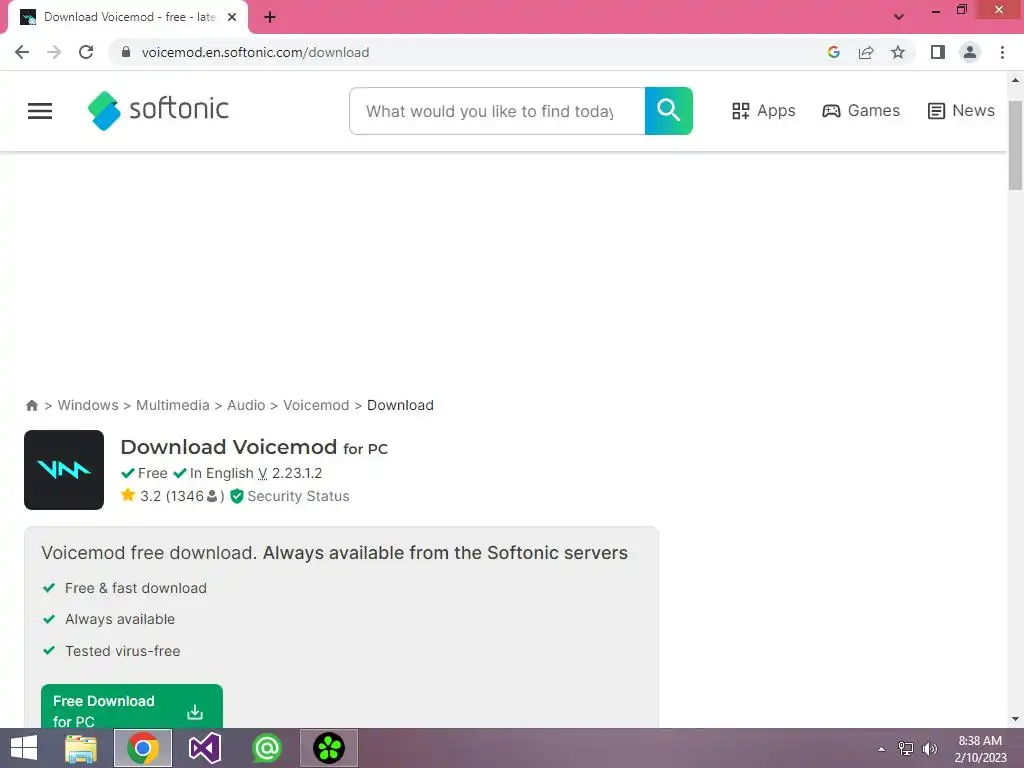1024x768 pixels.
Task: Toggle the browser side panel
Action: click(938, 52)
